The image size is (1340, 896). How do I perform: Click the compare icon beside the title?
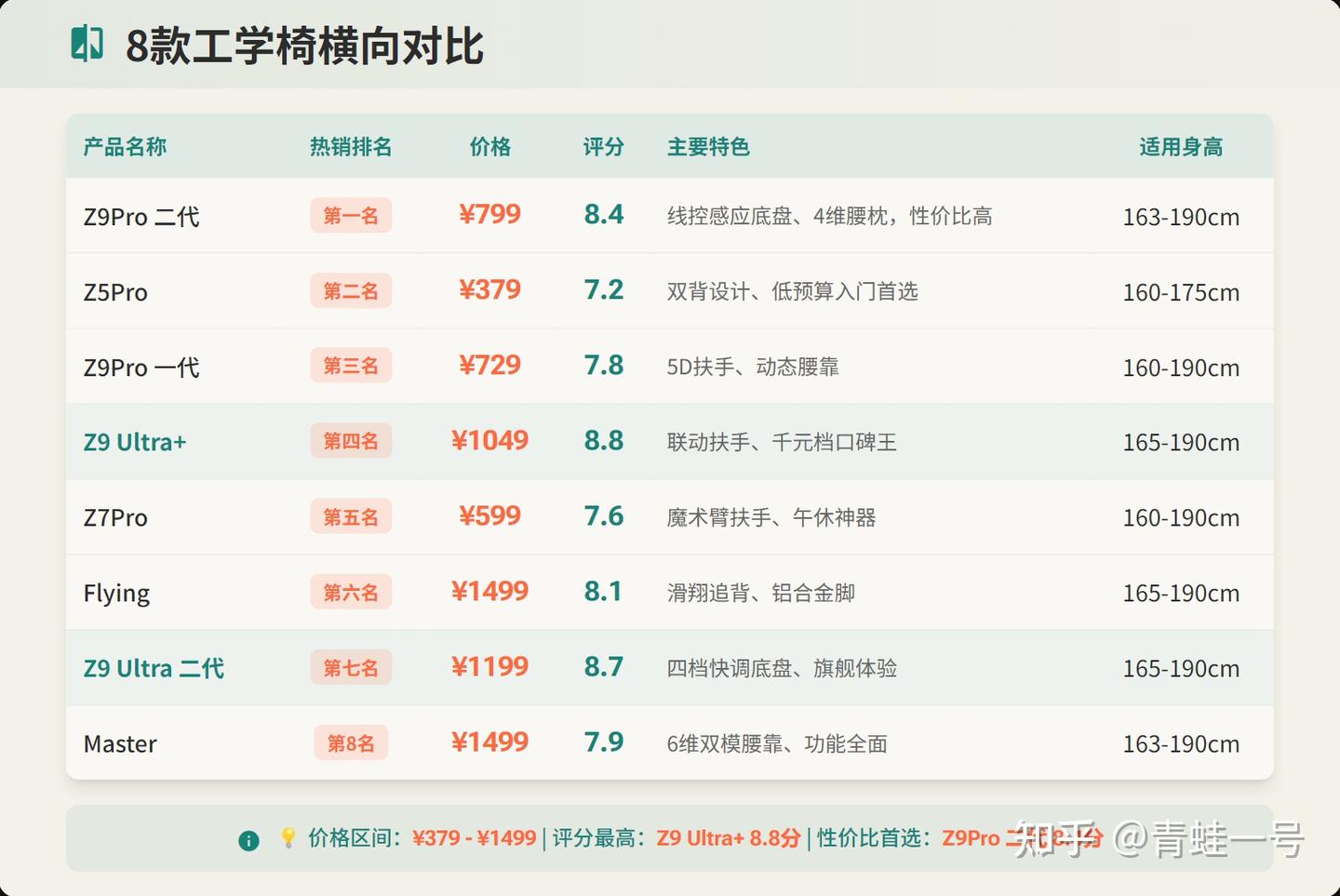click(x=87, y=44)
